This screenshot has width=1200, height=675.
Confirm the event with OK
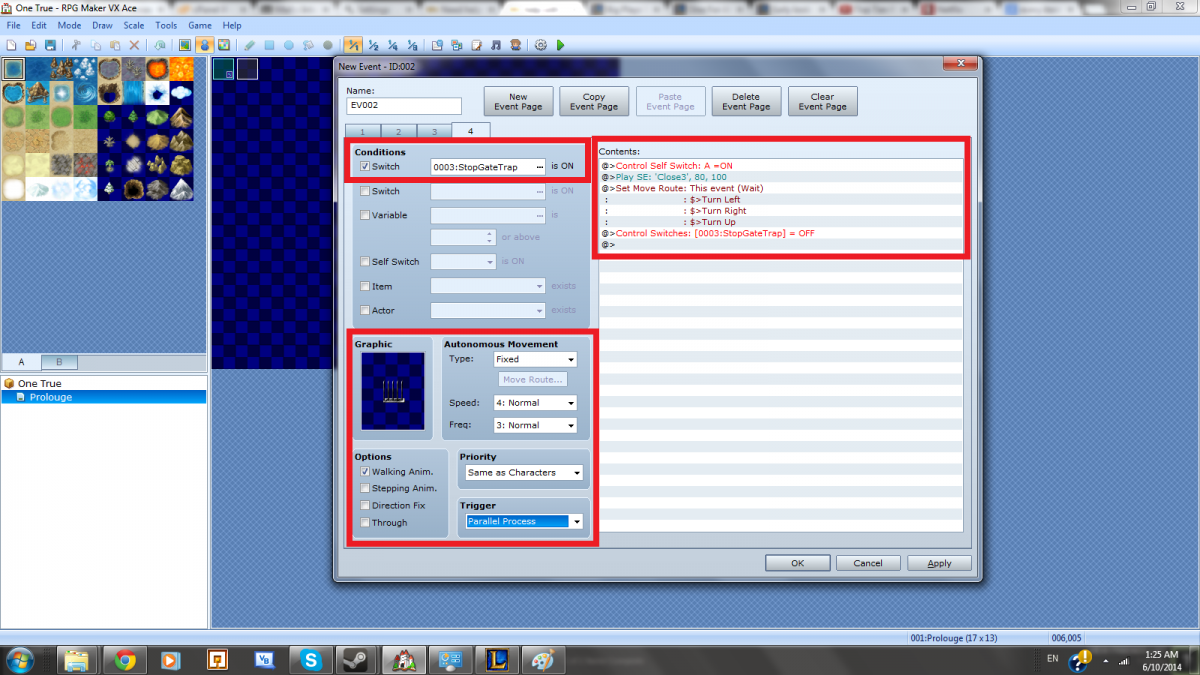(797, 563)
